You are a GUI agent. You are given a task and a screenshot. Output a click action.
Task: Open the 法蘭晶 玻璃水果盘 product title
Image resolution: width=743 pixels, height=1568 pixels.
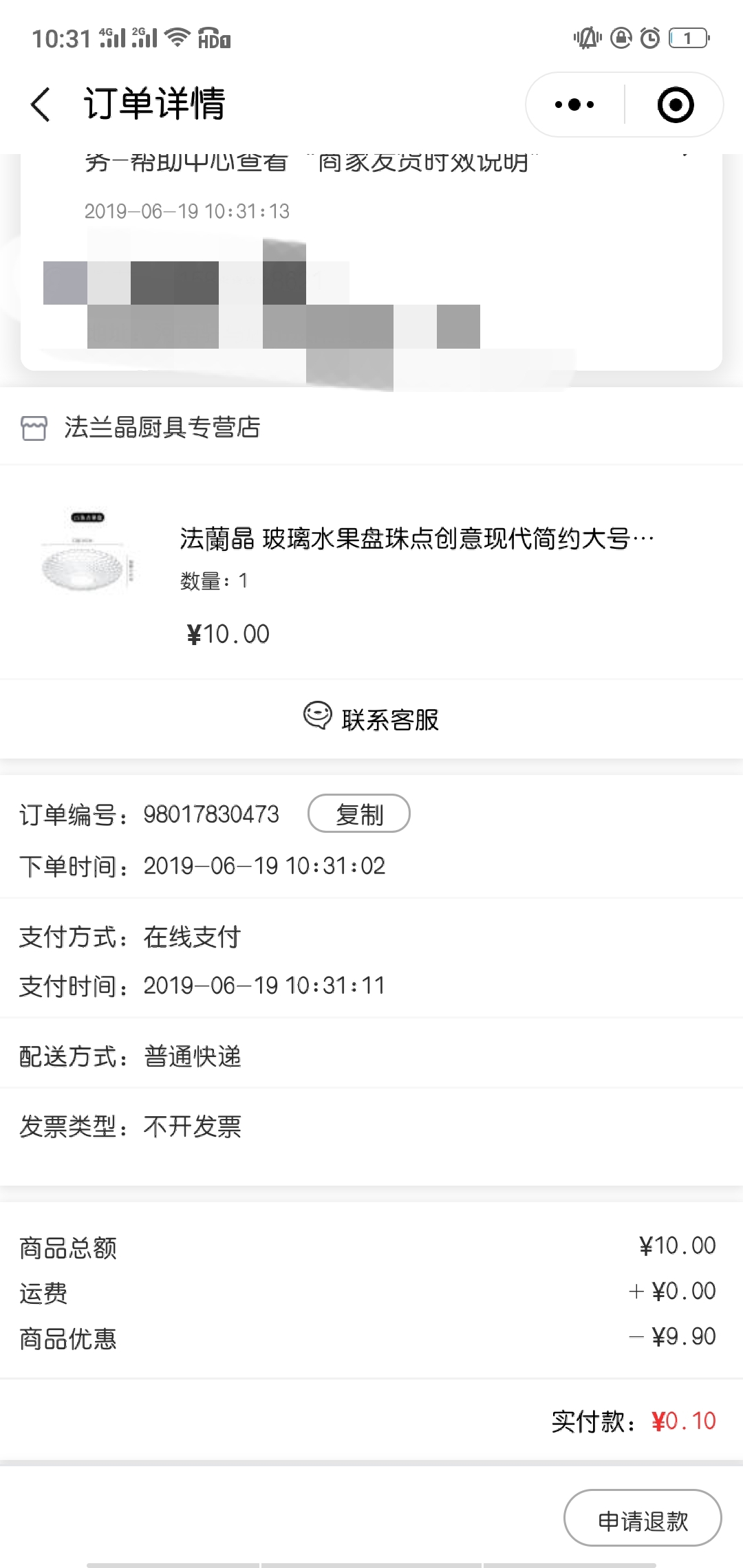[x=417, y=538]
